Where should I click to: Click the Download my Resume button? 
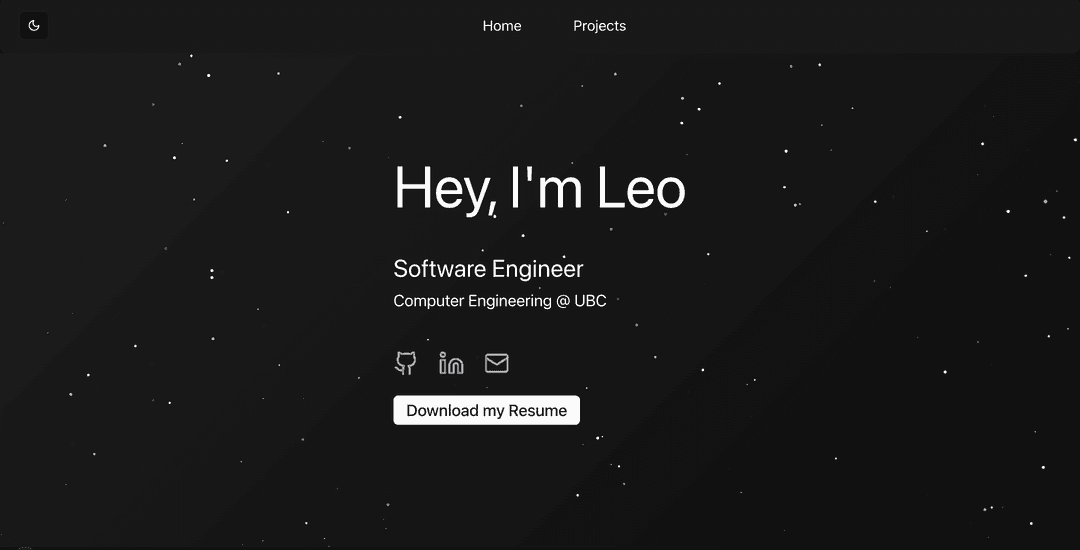pyautogui.click(x=486, y=410)
